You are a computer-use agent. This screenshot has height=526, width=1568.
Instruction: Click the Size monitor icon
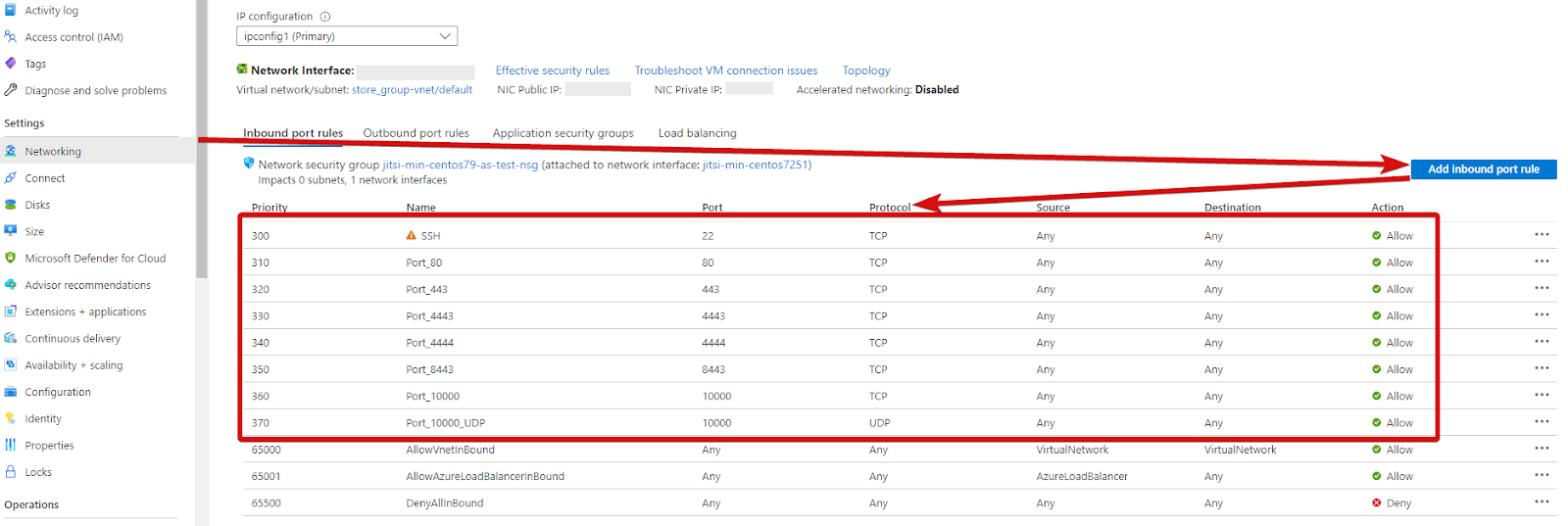pos(11,231)
